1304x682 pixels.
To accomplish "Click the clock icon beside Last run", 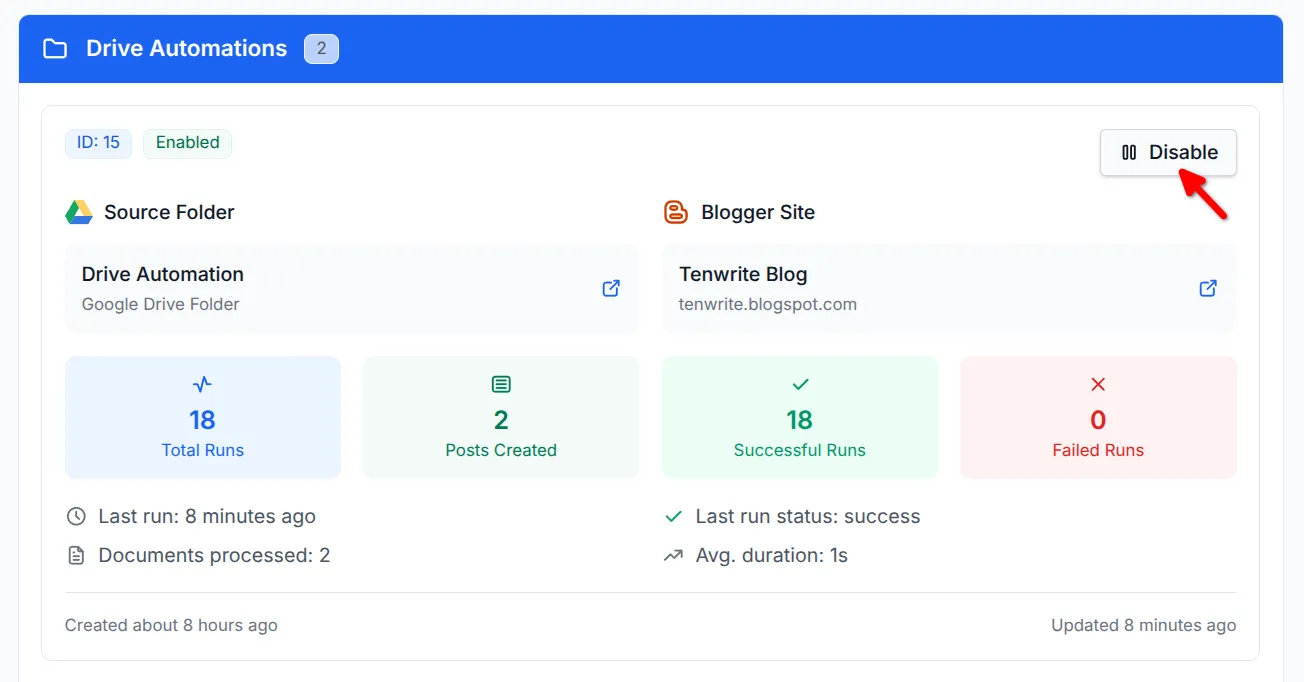I will [76, 517].
